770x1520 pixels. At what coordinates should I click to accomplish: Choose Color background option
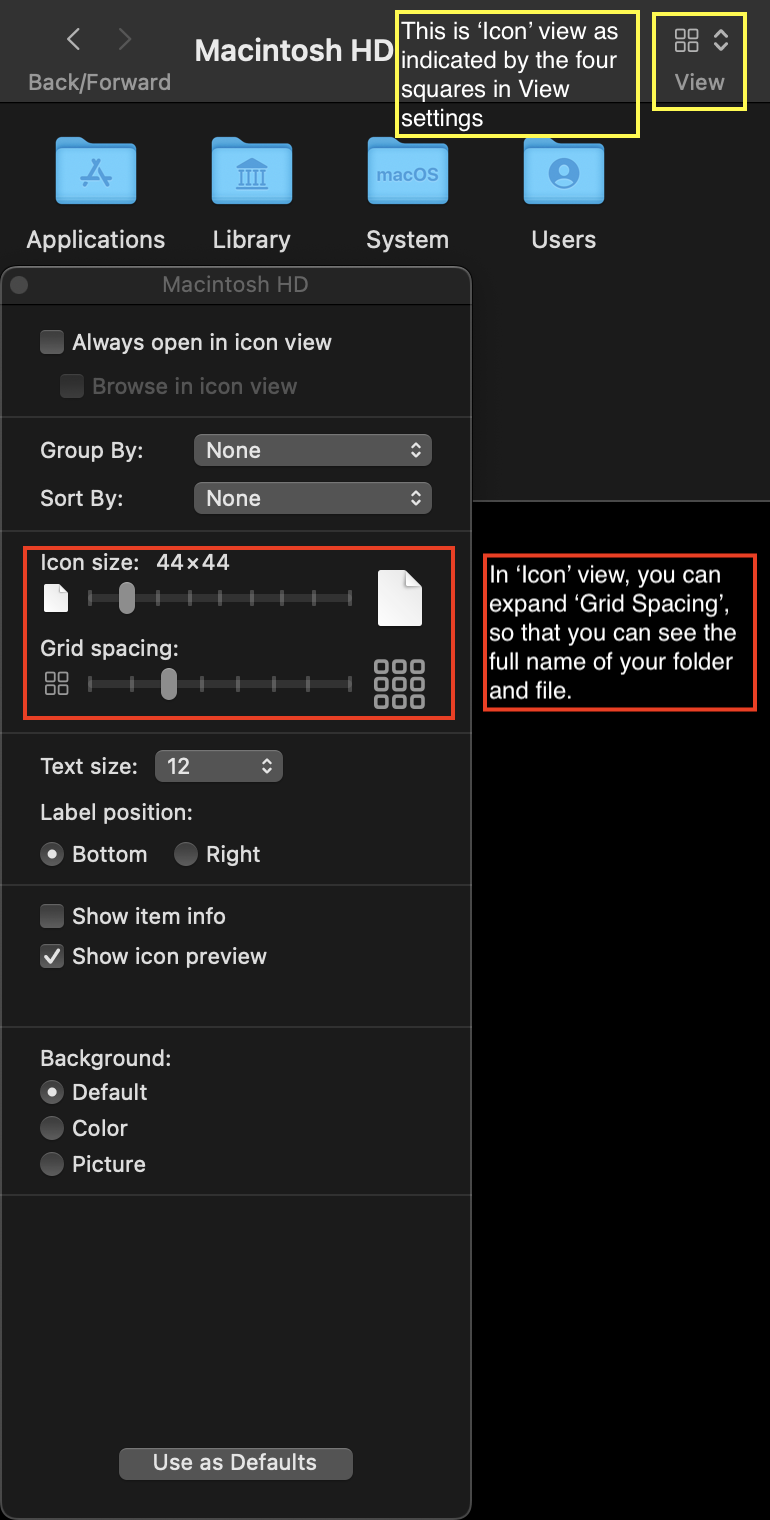pos(52,1128)
